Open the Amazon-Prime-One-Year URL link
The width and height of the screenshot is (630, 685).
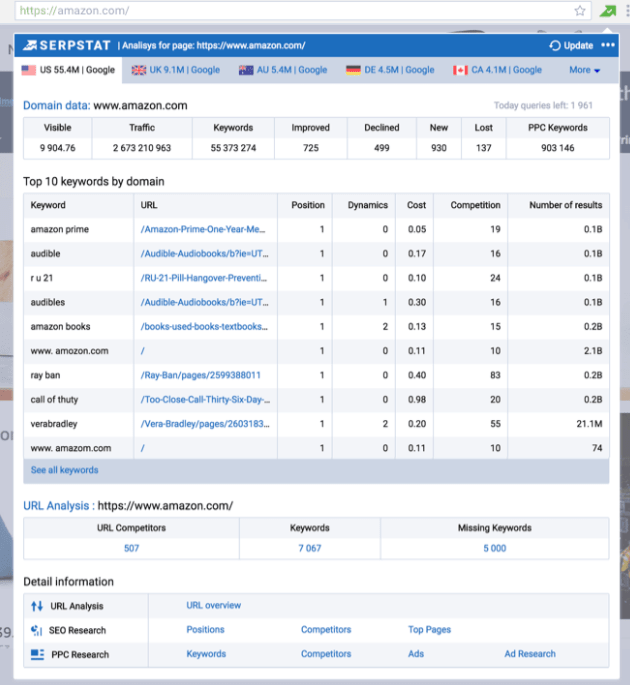tap(203, 229)
